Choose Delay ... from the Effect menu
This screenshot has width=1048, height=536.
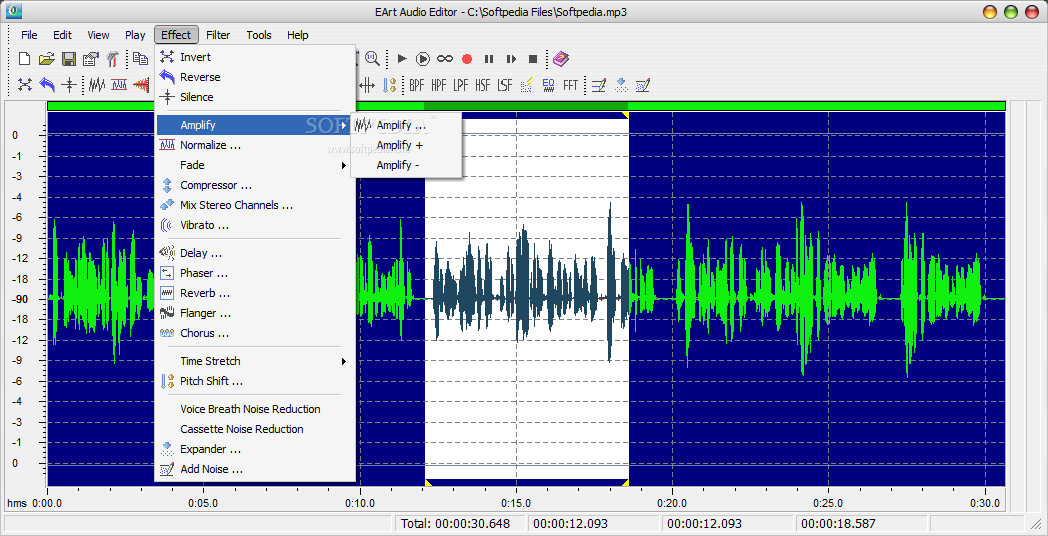[255, 253]
